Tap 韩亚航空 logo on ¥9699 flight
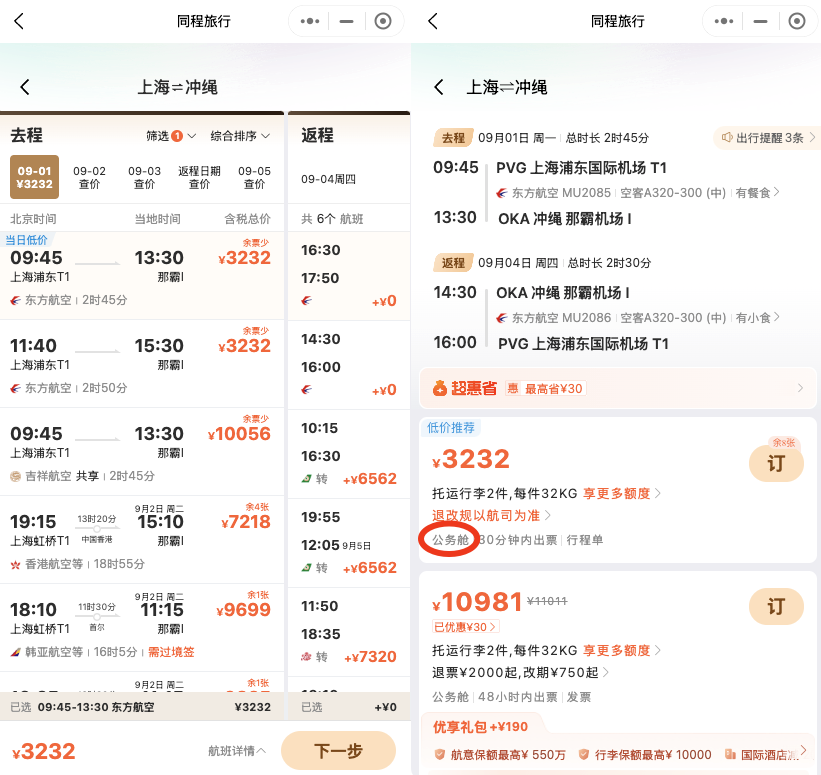This screenshot has height=775, width=821. click(16, 652)
